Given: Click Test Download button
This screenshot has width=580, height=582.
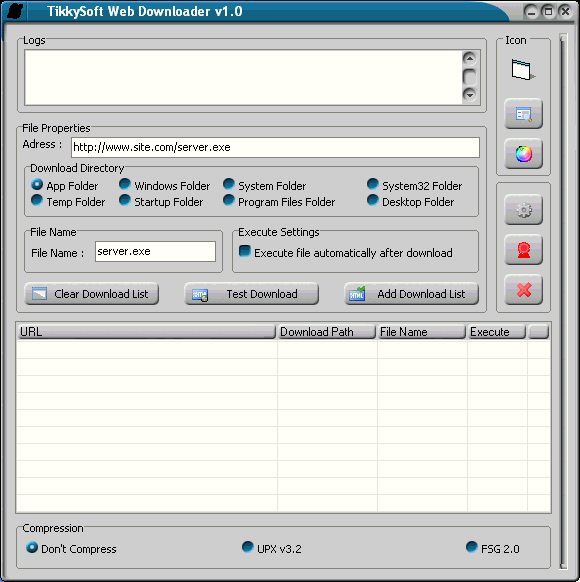Looking at the screenshot, I should click(x=251, y=294).
